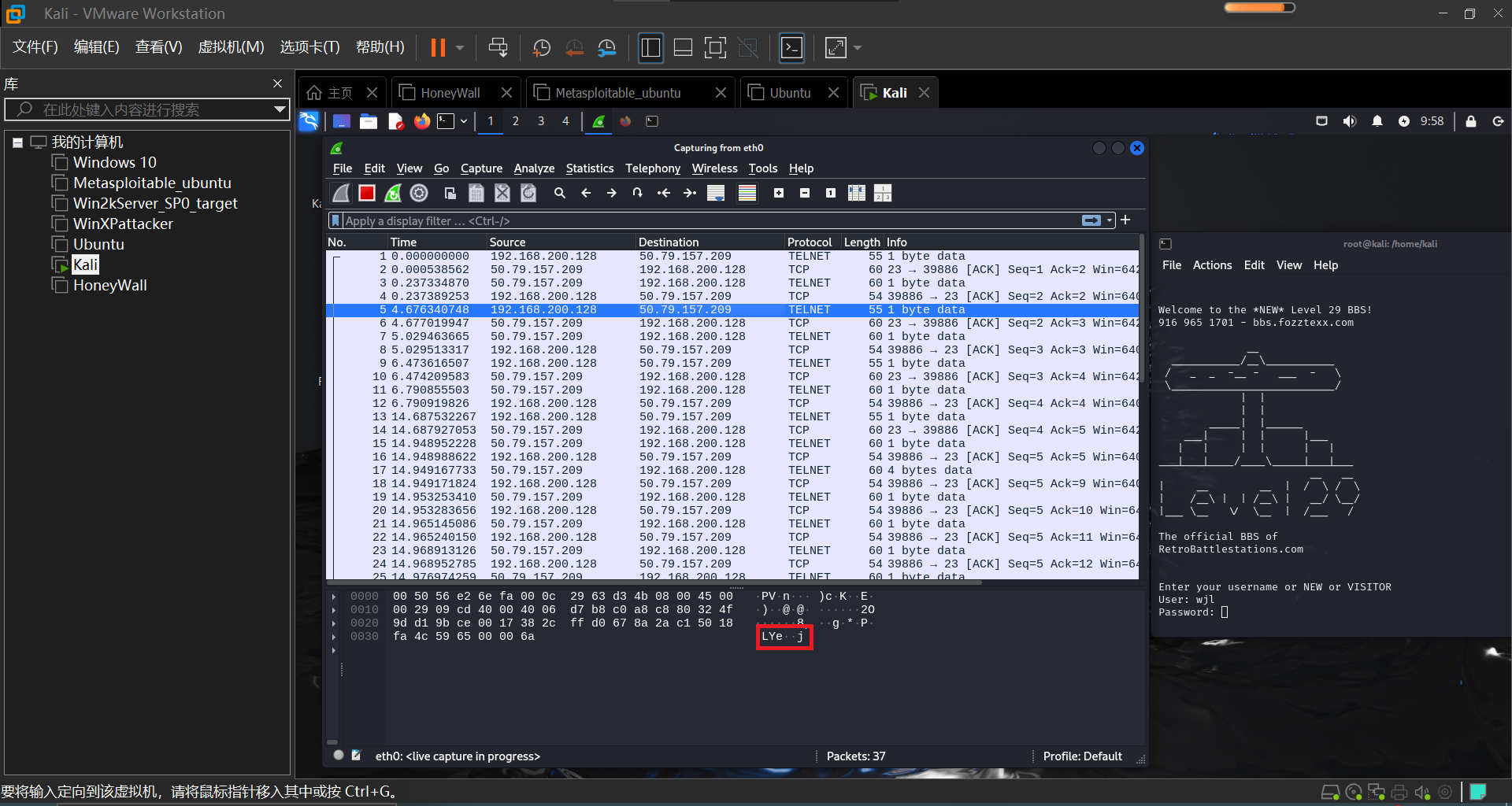Close the capture file in Wireshark toolbar
The height and width of the screenshot is (806, 1512).
pyautogui.click(x=502, y=193)
